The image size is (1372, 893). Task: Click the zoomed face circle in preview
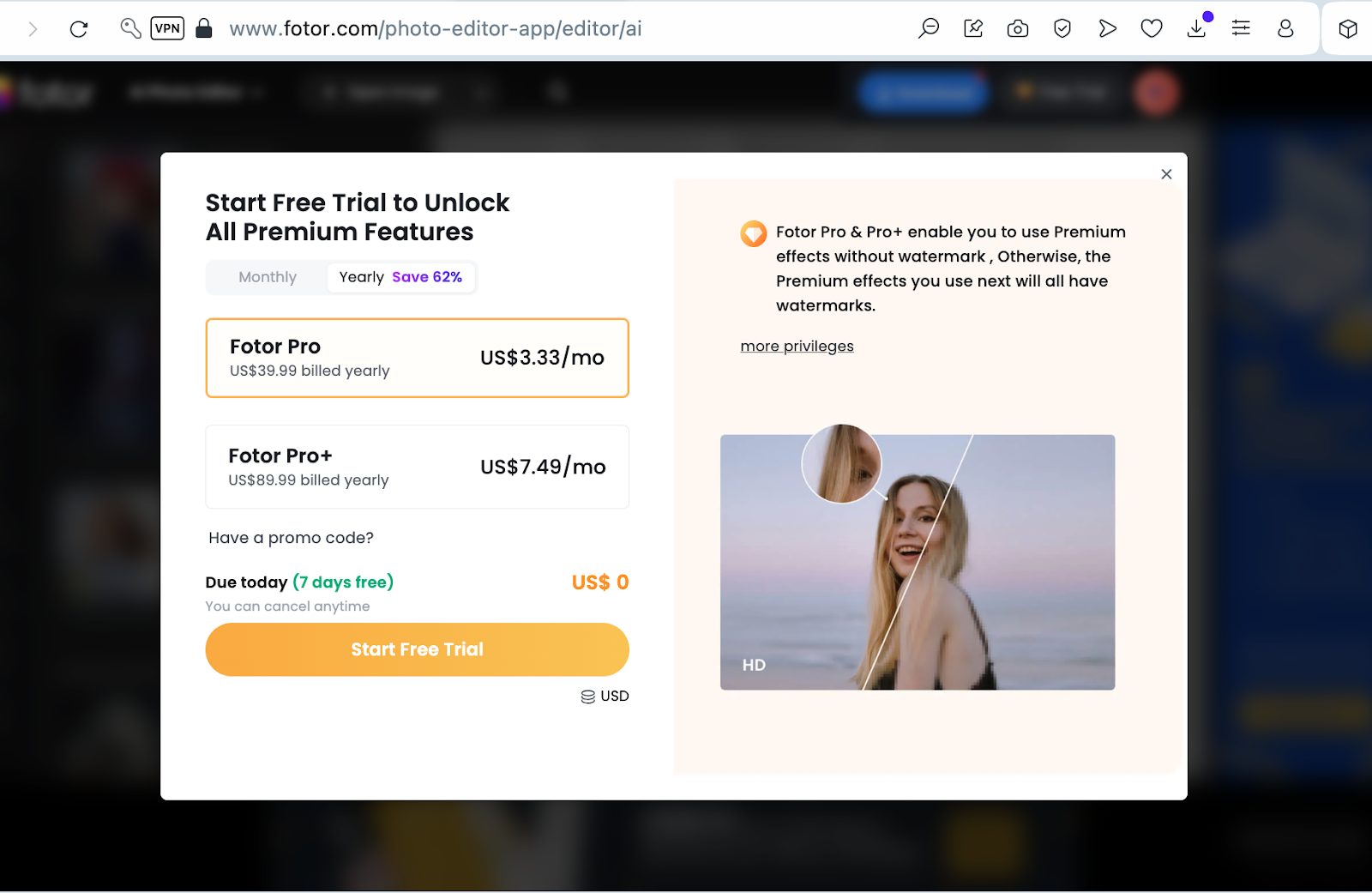pos(841,463)
